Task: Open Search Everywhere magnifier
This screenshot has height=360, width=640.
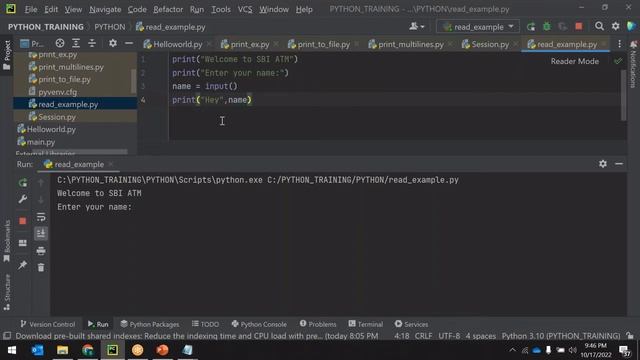Action: coord(599,27)
